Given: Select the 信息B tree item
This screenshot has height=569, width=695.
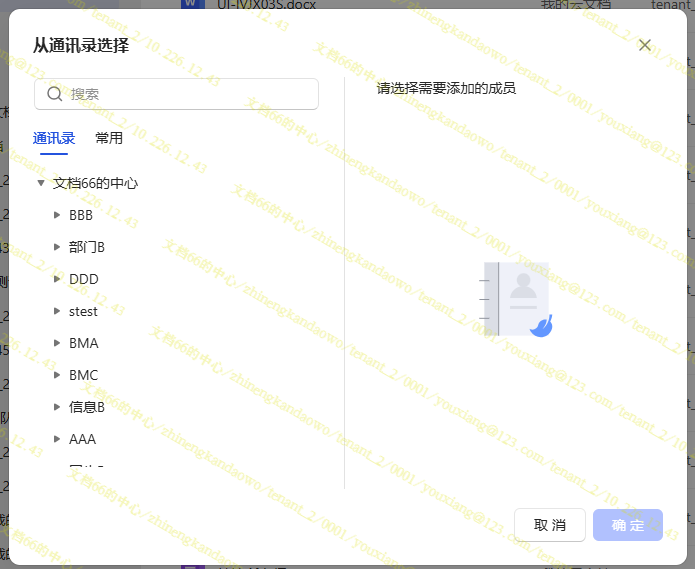Looking at the screenshot, I should 87,407.
